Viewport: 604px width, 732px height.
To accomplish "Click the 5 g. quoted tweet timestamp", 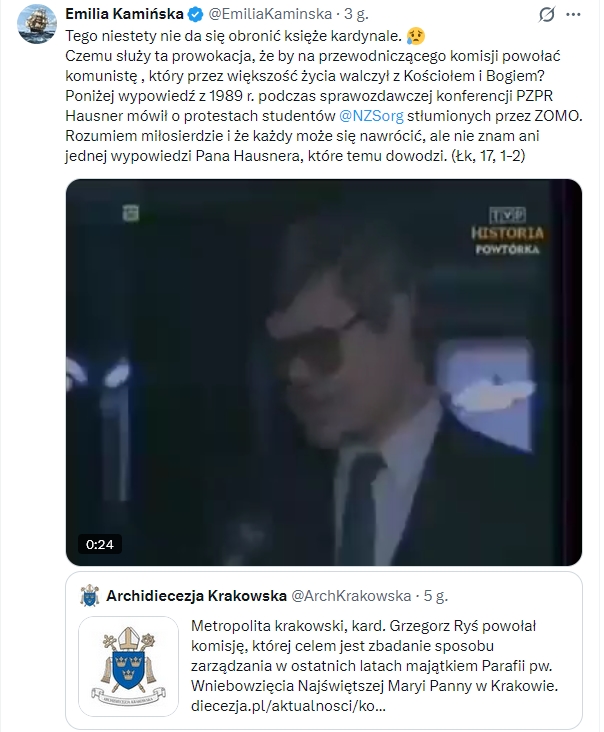I will click(x=435, y=596).
